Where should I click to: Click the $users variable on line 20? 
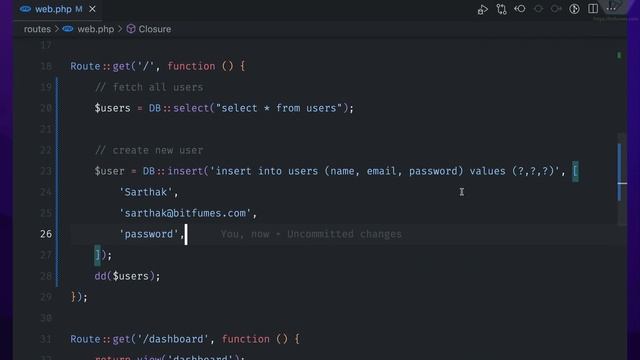coord(112,108)
